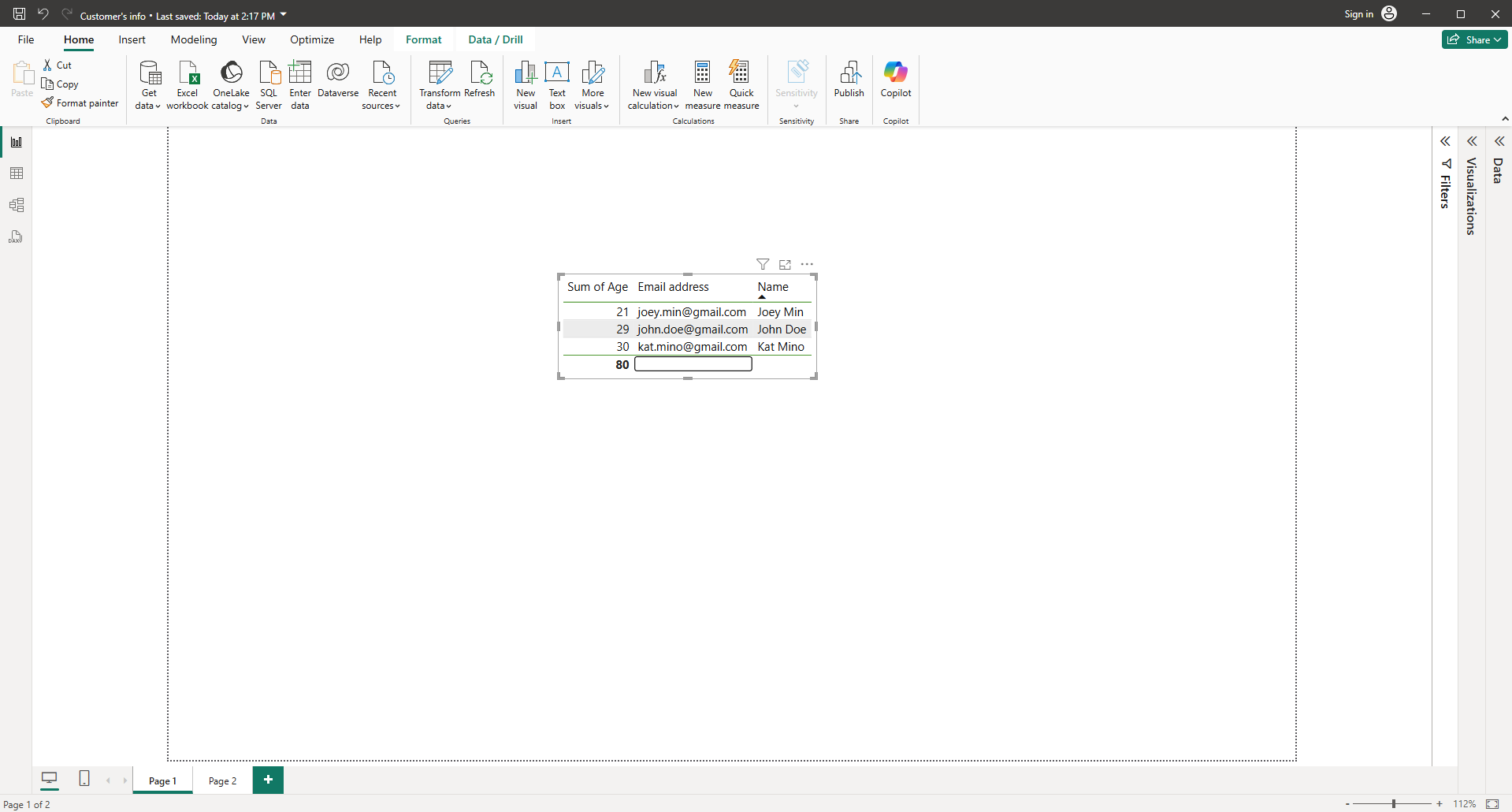Add a new report page
The width and height of the screenshot is (1512, 812).
[x=268, y=780]
